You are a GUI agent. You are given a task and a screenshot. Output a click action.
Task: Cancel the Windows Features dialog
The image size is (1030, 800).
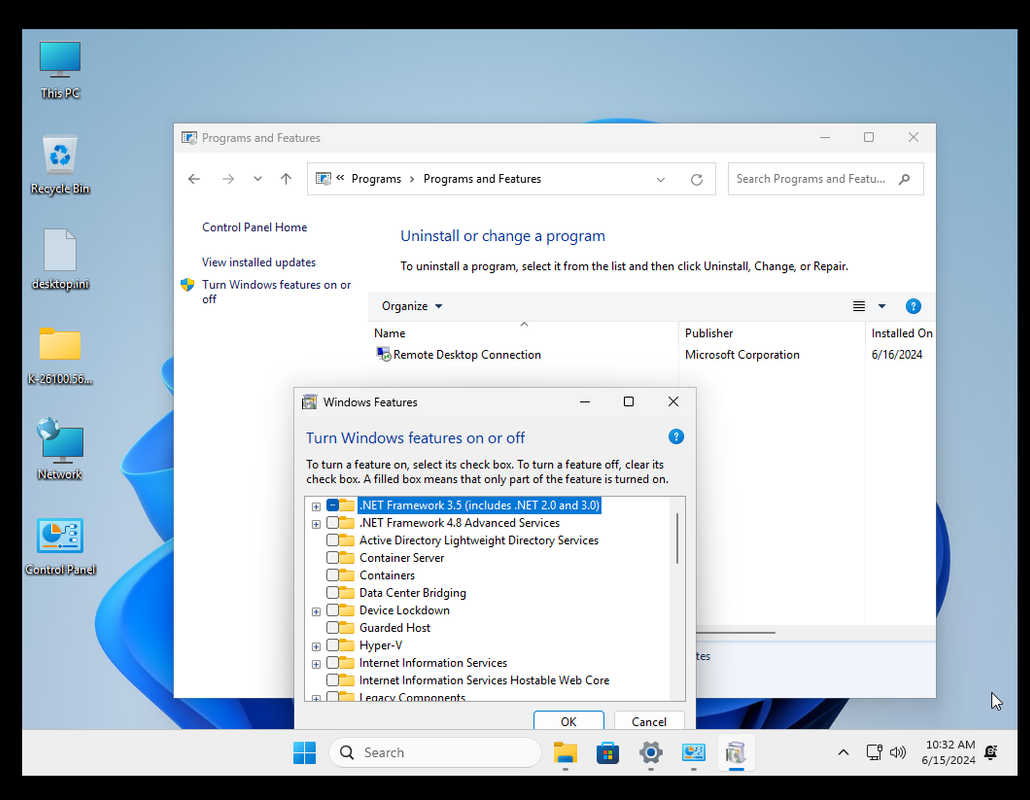(649, 721)
